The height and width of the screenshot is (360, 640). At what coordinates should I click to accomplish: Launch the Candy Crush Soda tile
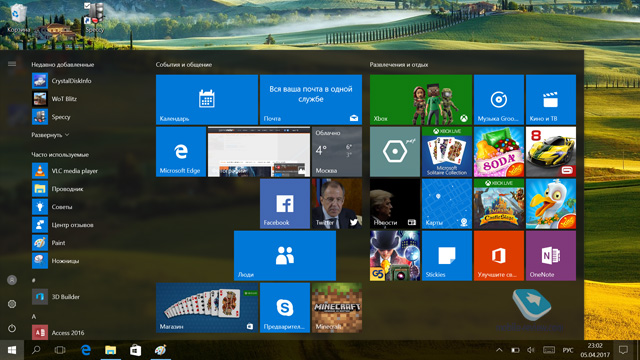(499, 151)
